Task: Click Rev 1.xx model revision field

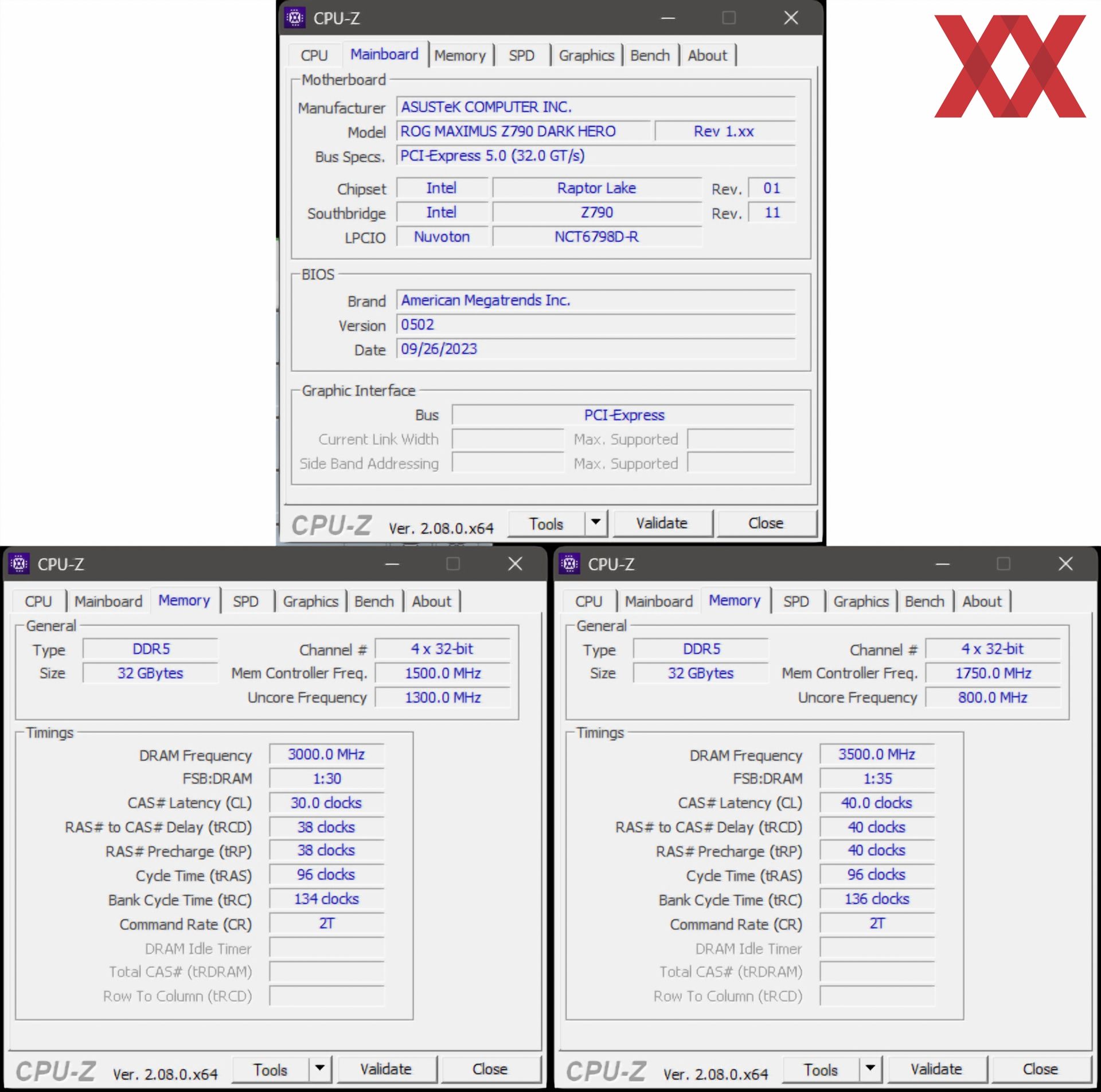Action: tap(725, 131)
